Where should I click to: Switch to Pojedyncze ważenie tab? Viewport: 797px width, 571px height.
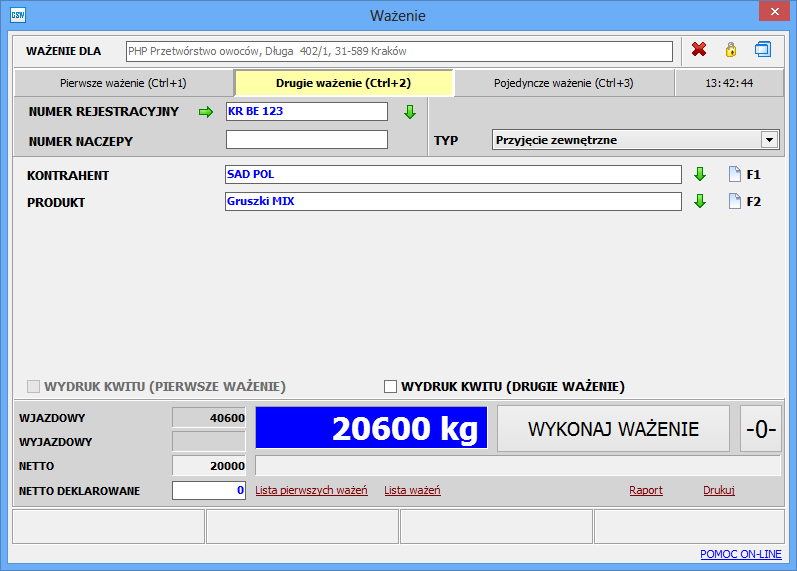[563, 83]
